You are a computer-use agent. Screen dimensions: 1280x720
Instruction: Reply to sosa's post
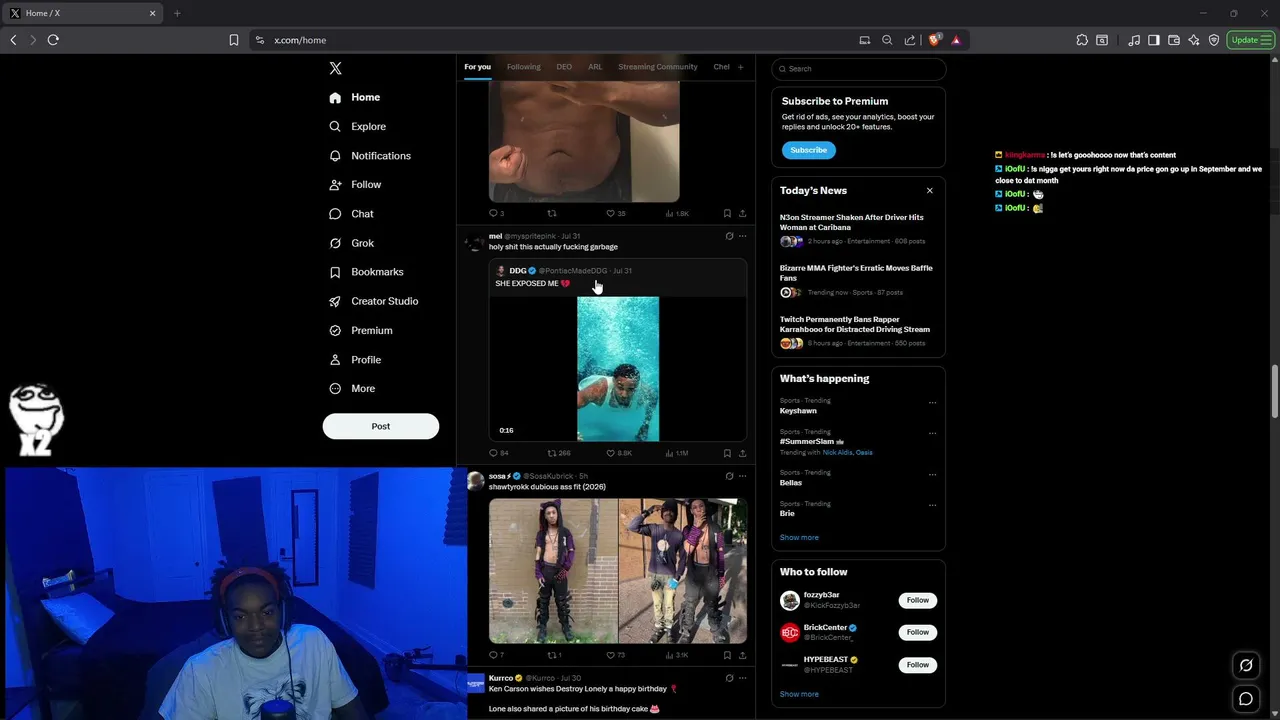pyautogui.click(x=493, y=655)
